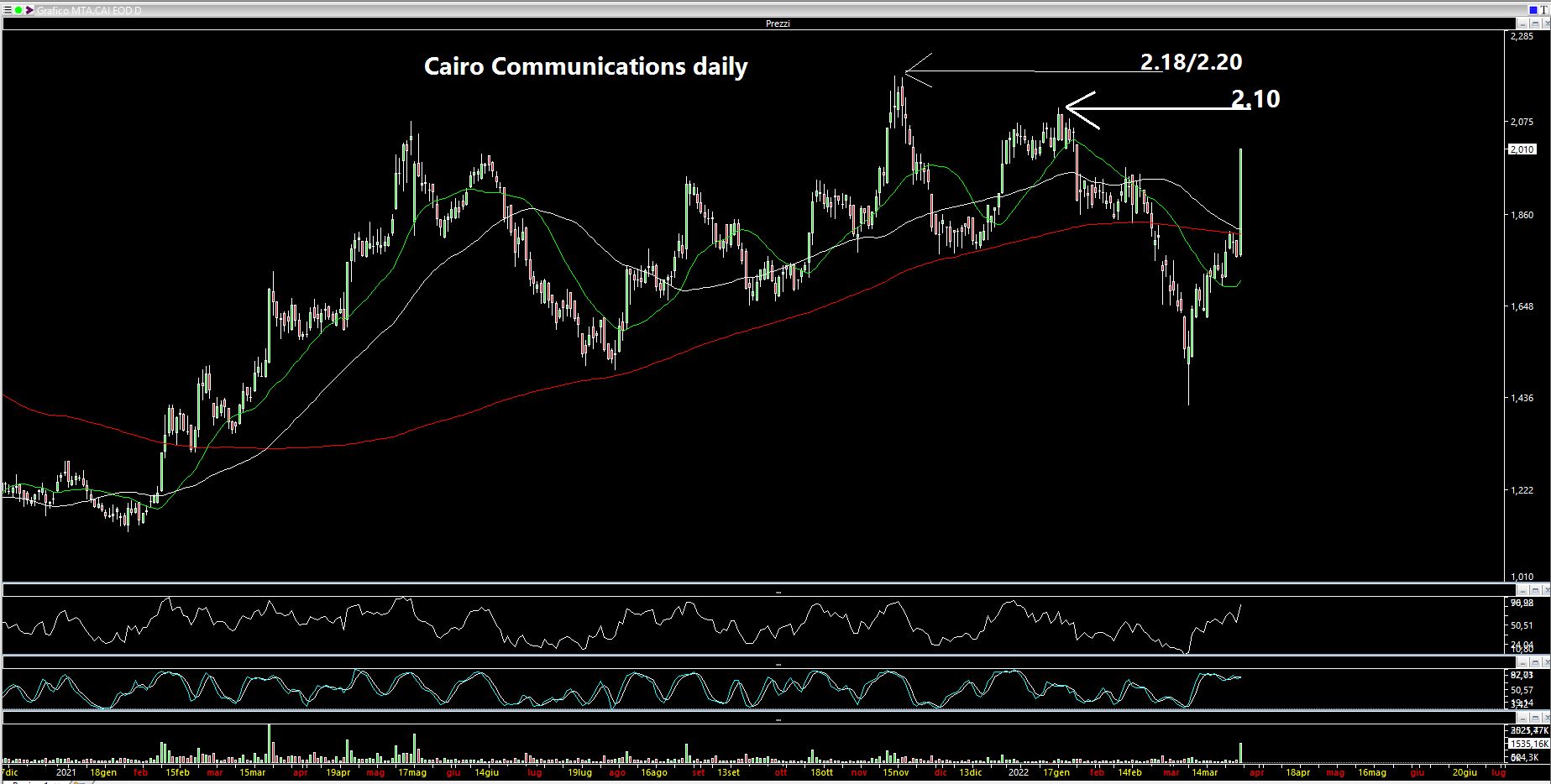Click the 20giu date label
This screenshot has width=1551, height=784.
coord(1465,772)
